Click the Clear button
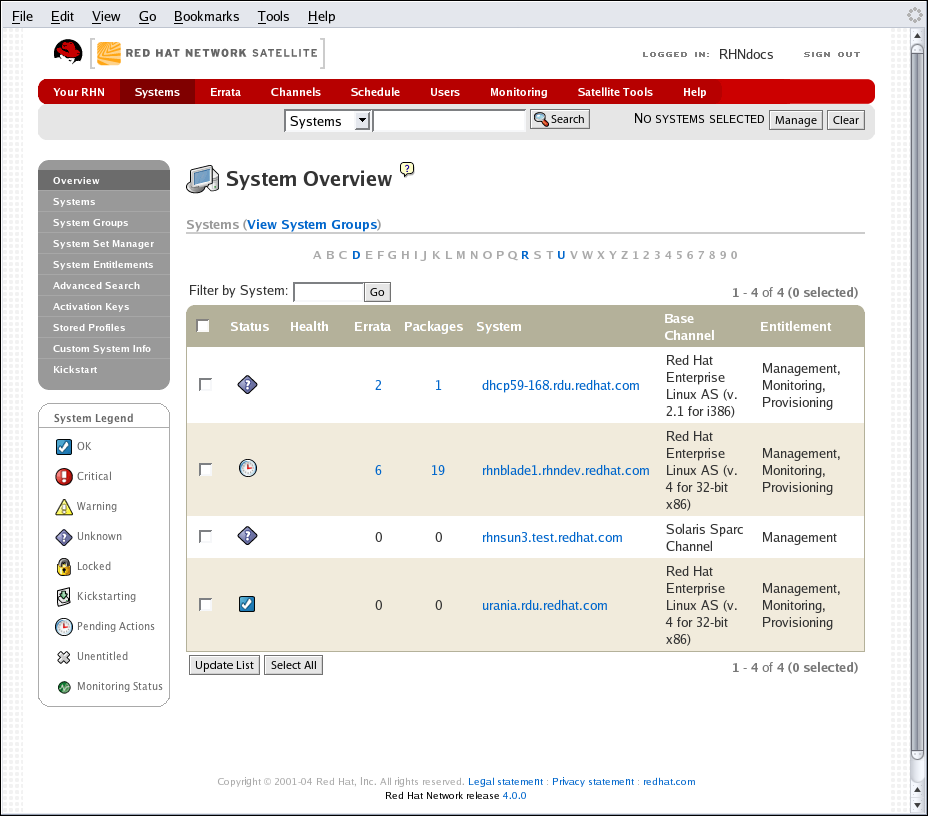928x816 pixels. click(x=845, y=120)
